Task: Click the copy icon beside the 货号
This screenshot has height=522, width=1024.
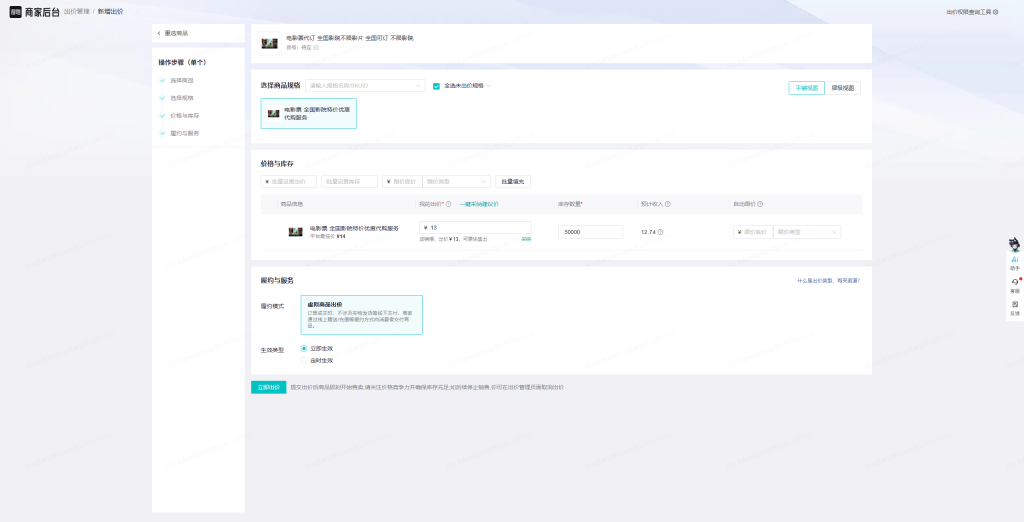Action: 316,48
